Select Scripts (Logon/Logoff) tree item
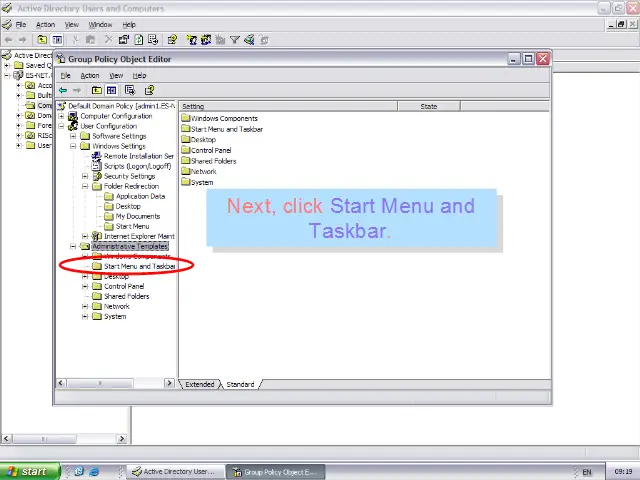Viewport: 640px width, 480px height. click(138, 166)
